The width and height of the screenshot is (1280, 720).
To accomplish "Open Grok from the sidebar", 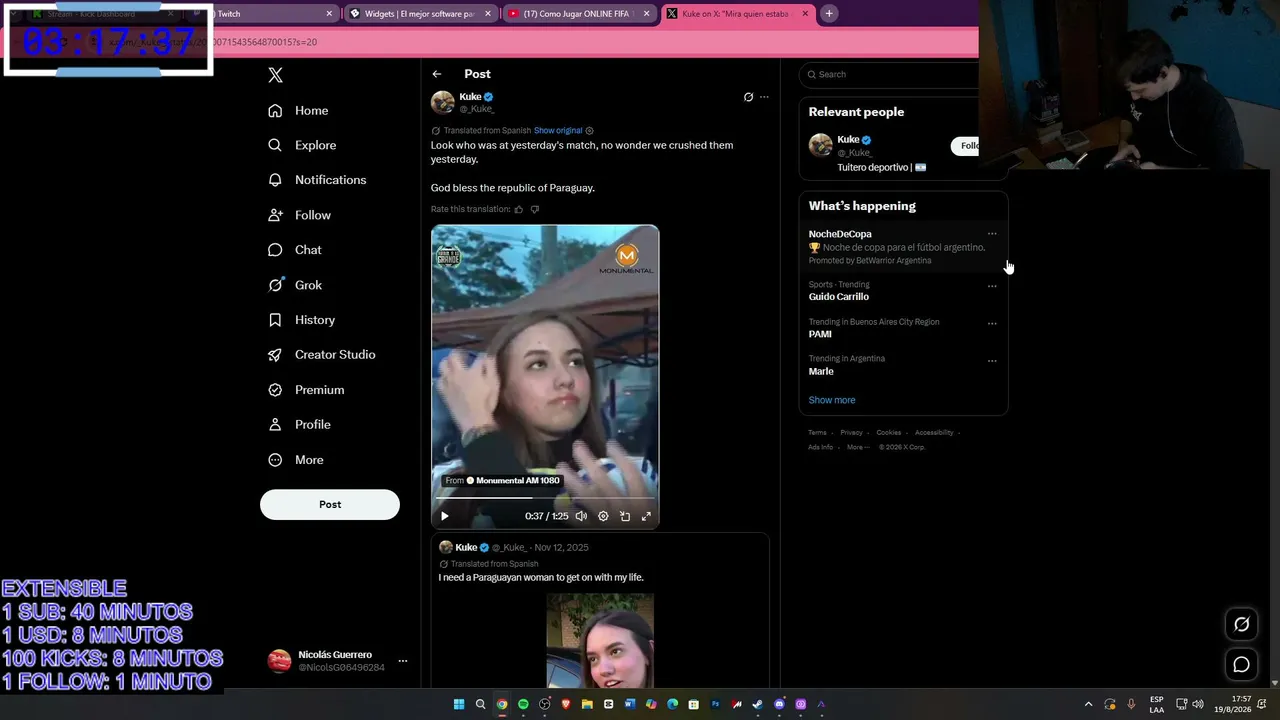I will [295, 285].
